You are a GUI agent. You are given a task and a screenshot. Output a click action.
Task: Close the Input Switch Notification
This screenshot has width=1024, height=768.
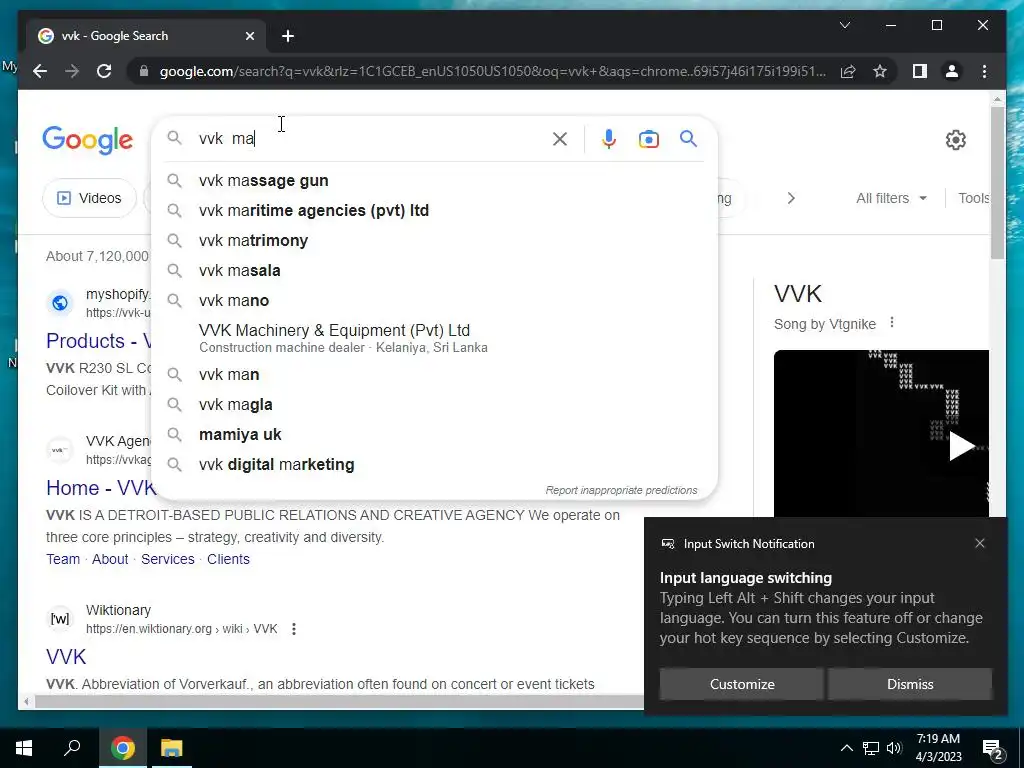980,543
